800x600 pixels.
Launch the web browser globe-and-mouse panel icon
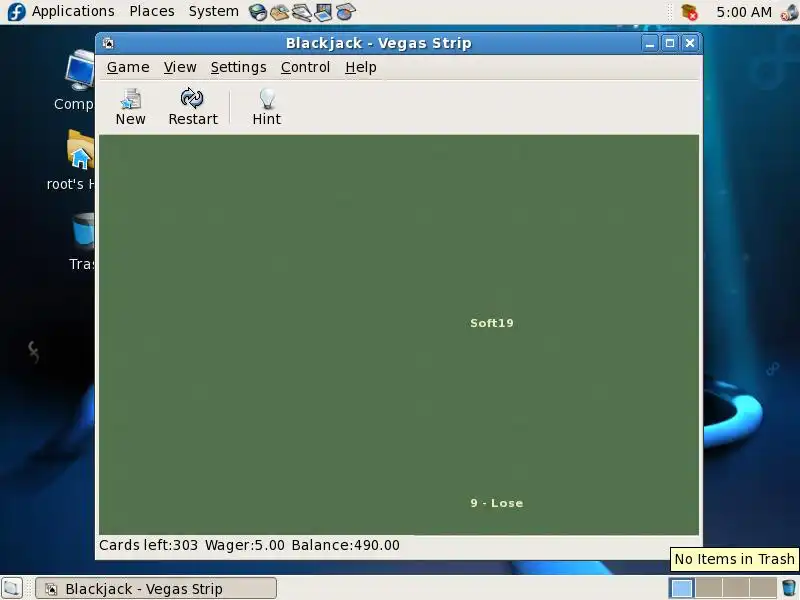[x=258, y=12]
